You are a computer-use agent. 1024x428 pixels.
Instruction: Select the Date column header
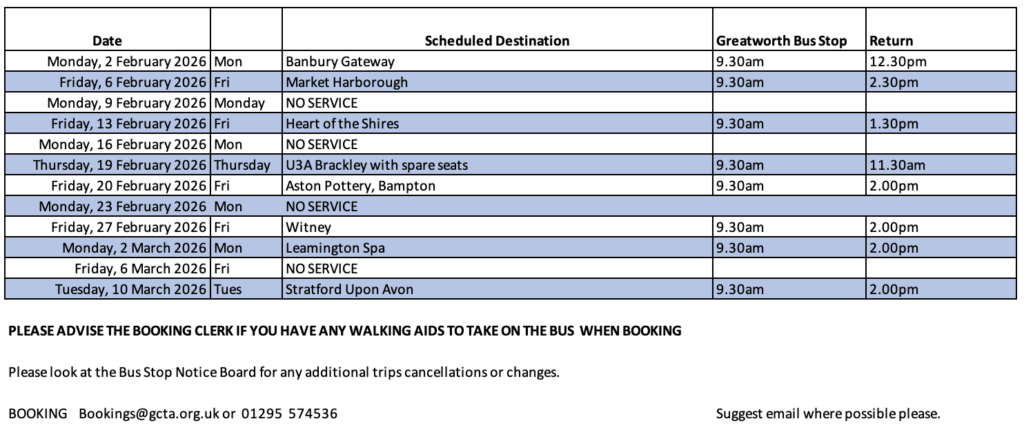(107, 41)
